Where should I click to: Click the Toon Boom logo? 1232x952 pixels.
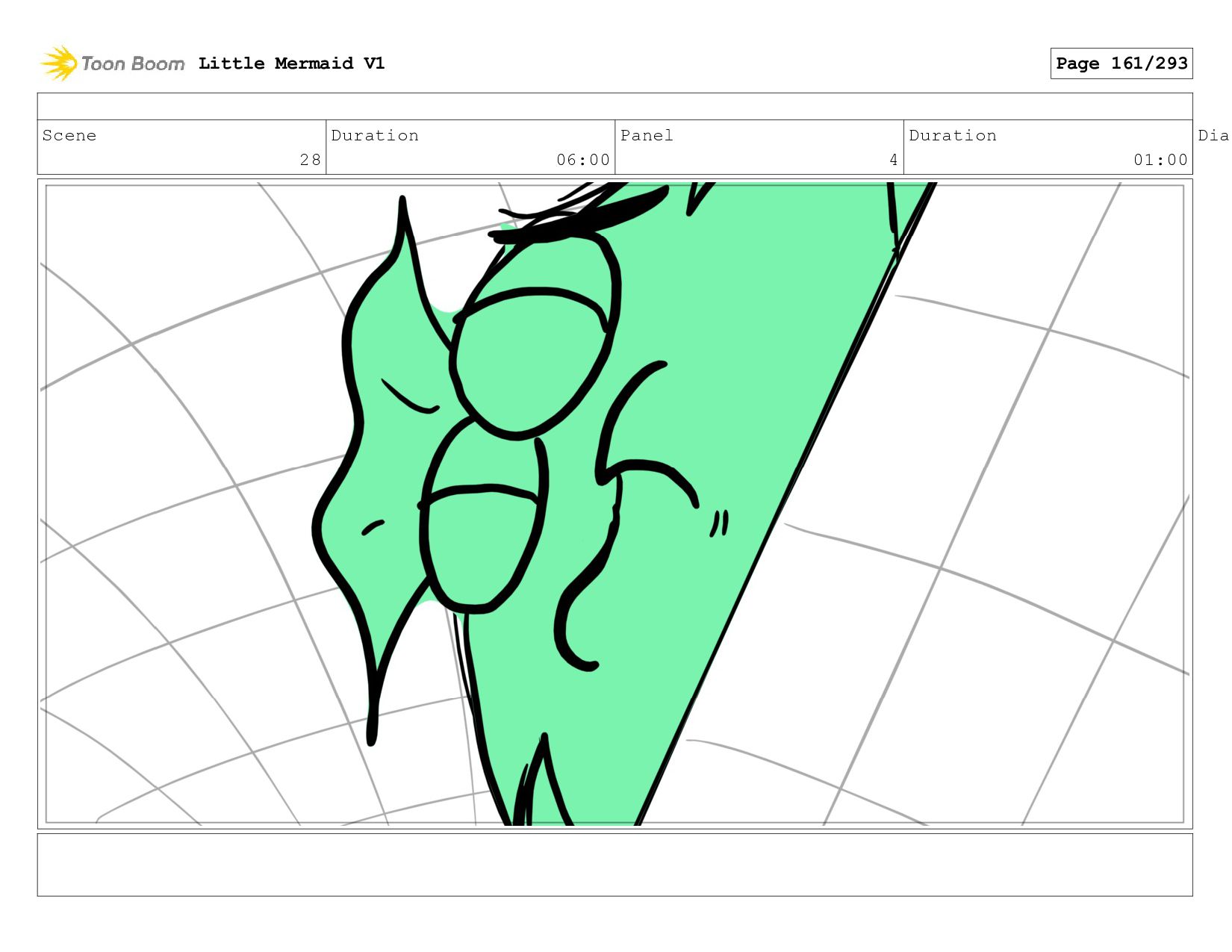(x=112, y=63)
